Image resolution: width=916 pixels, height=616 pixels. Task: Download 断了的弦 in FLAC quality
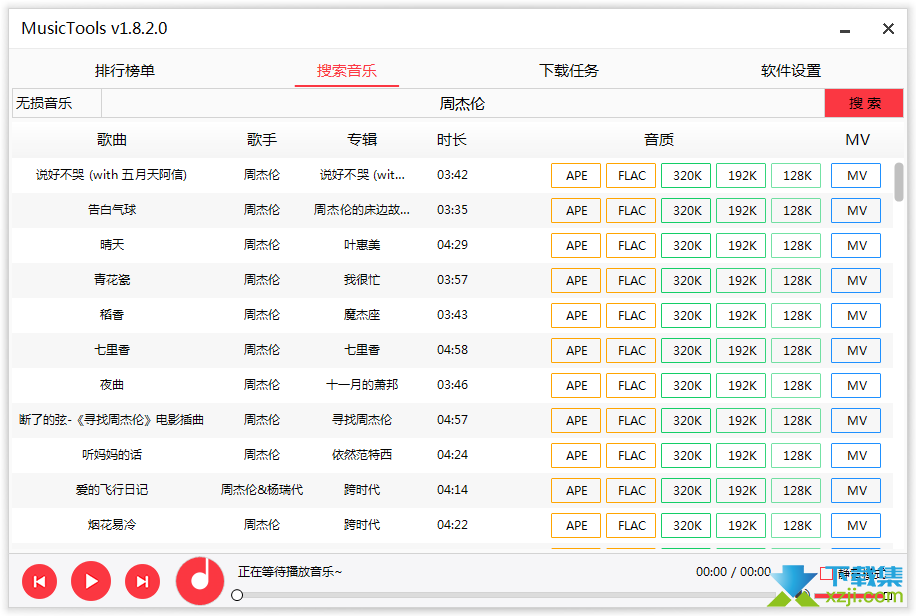tap(631, 421)
